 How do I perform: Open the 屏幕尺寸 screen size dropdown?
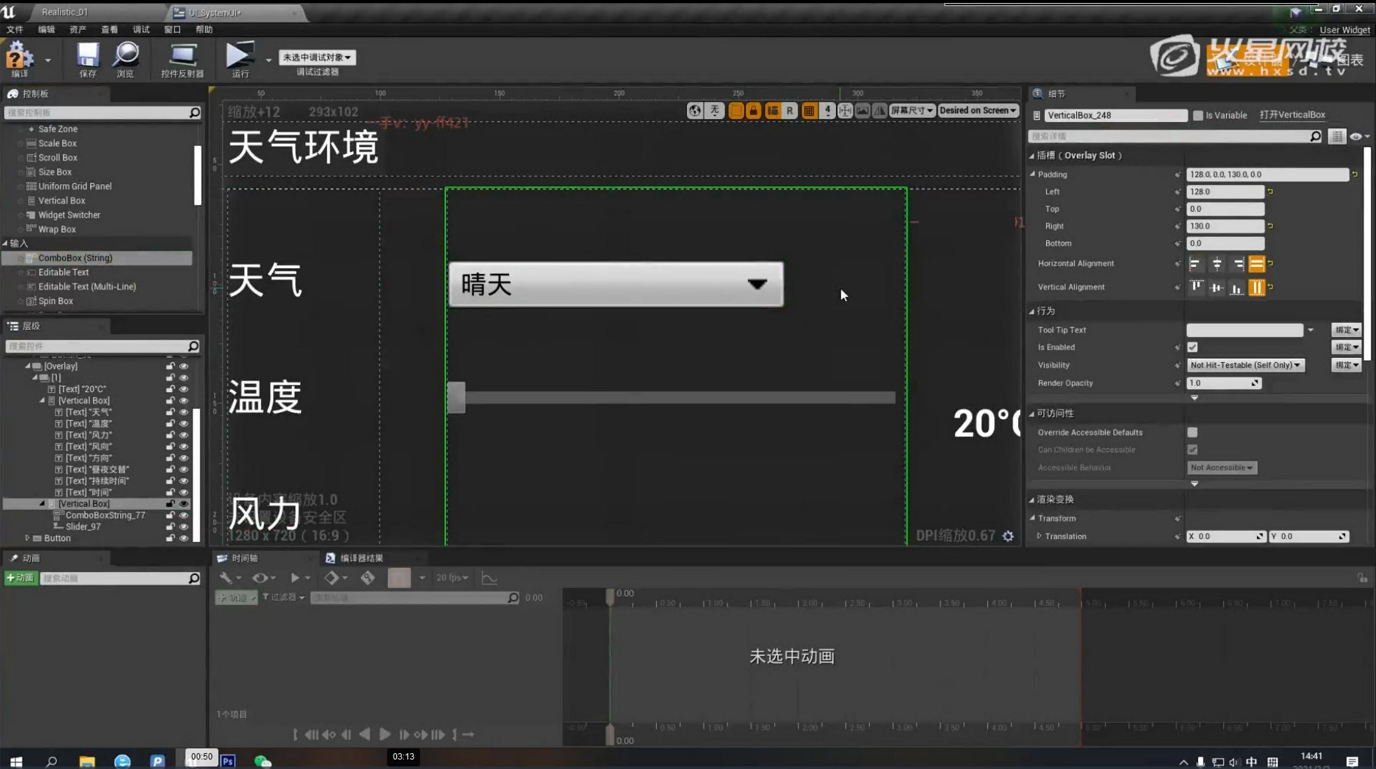click(912, 110)
